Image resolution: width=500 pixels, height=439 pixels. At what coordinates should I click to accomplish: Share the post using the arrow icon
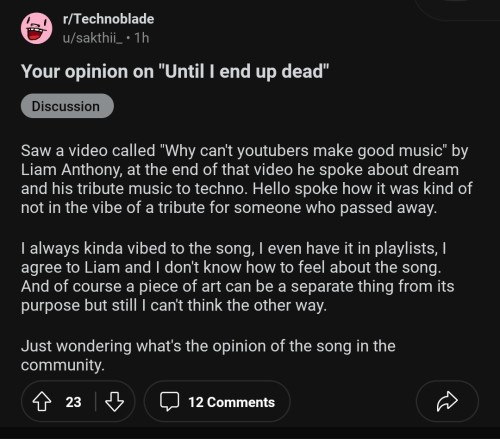447,401
